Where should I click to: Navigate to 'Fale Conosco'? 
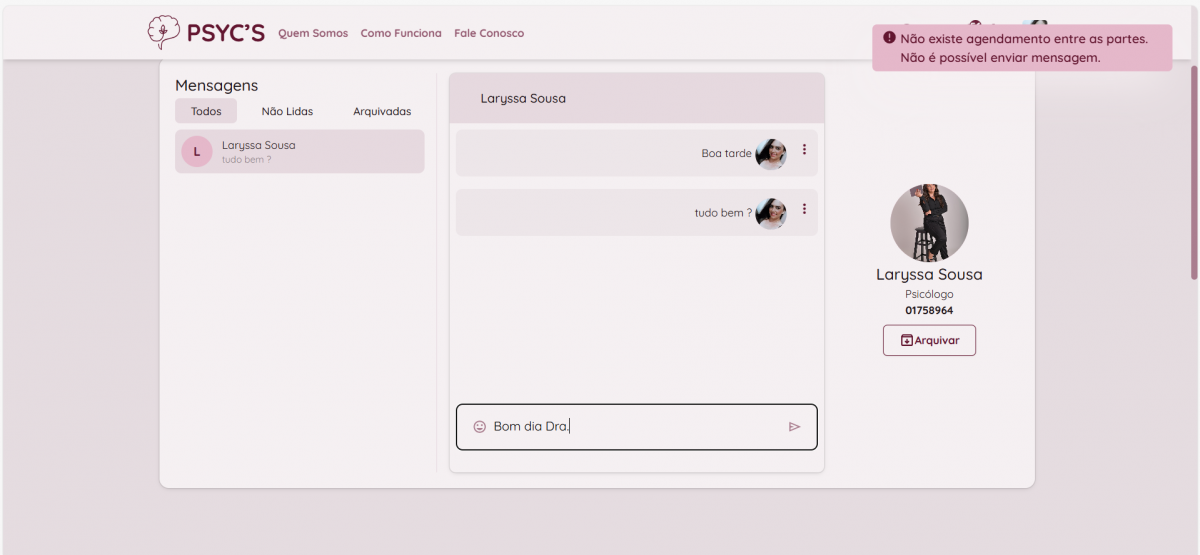pyautogui.click(x=489, y=33)
